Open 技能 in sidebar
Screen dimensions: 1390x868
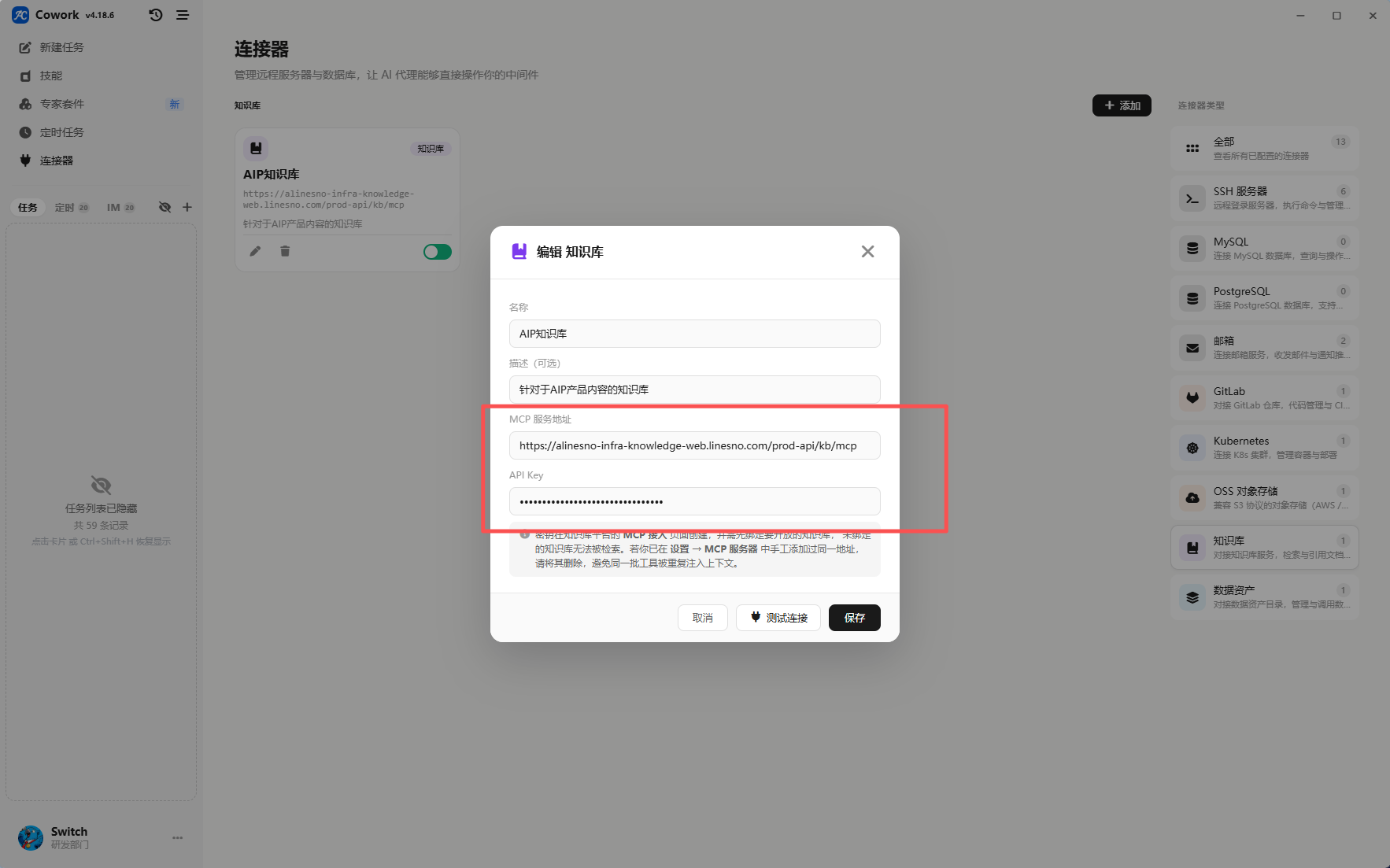102,76
